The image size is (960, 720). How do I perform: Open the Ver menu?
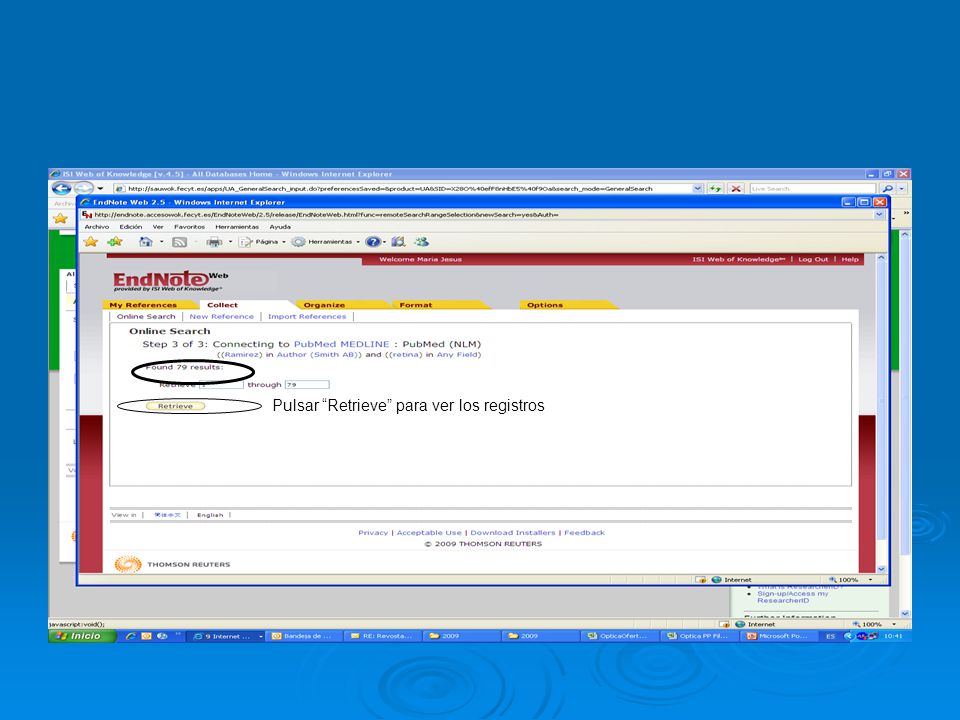click(158, 227)
